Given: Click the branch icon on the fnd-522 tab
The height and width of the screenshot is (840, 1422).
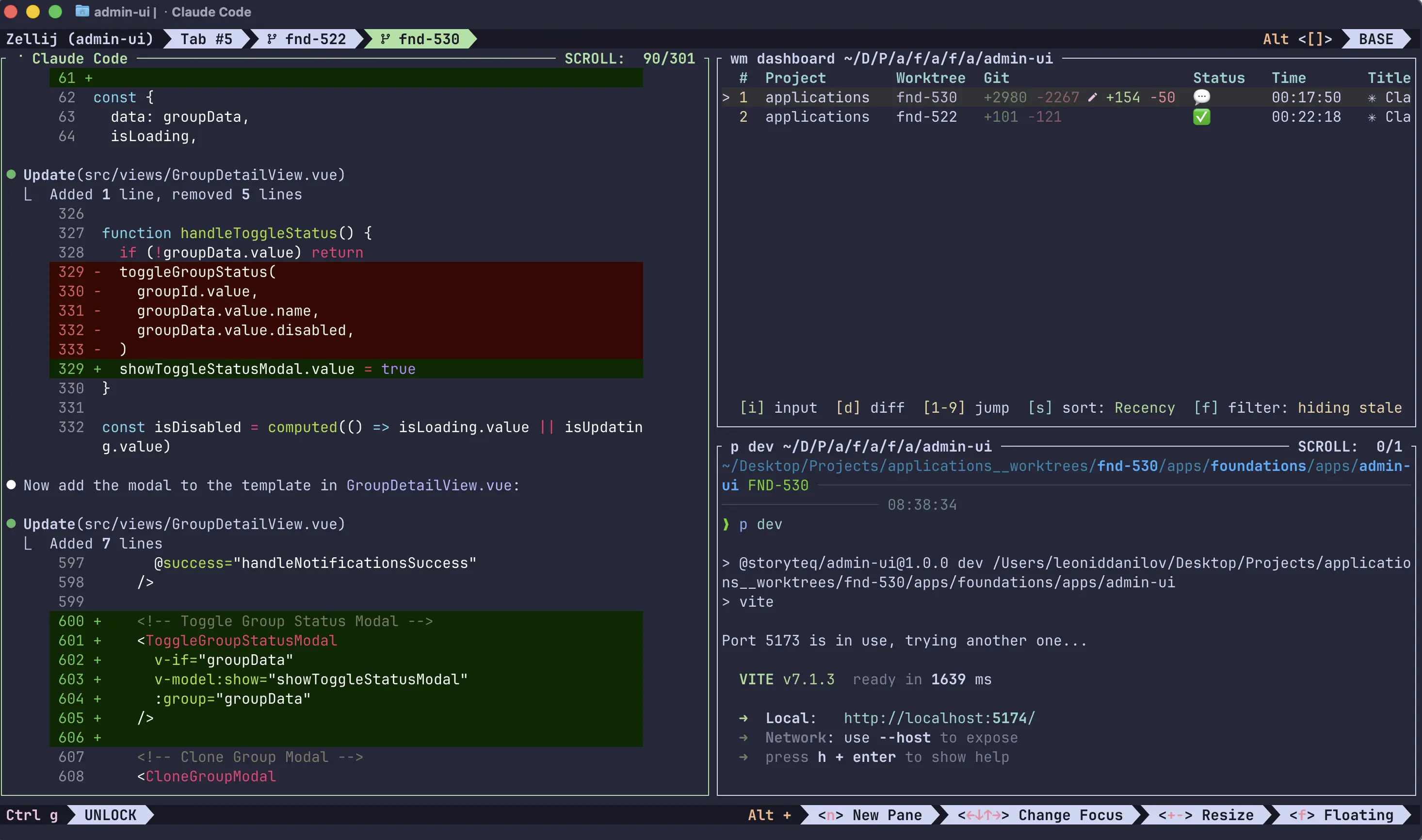Looking at the screenshot, I should (272, 39).
